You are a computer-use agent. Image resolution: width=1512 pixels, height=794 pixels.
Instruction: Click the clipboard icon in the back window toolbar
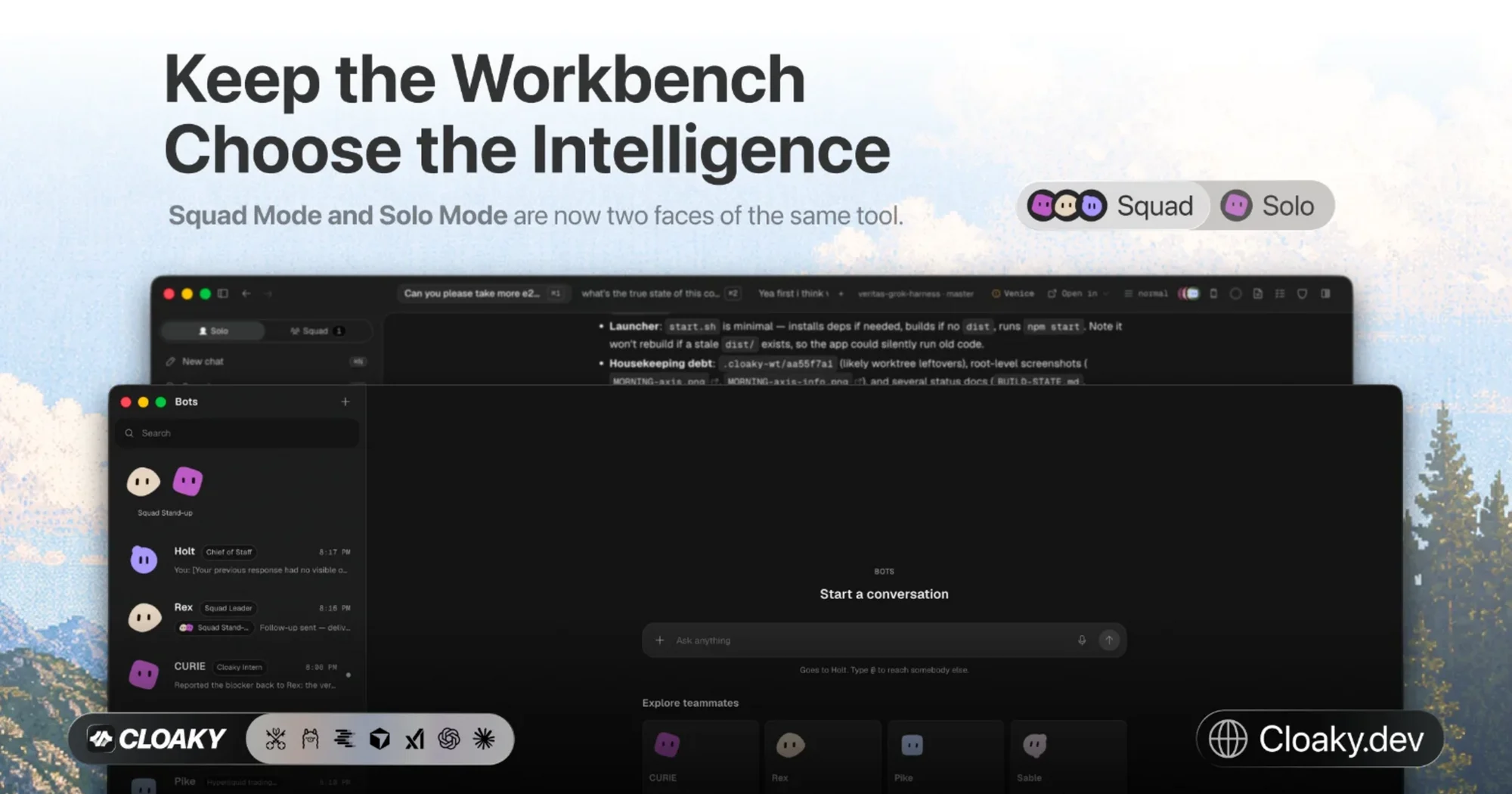[x=1213, y=293]
